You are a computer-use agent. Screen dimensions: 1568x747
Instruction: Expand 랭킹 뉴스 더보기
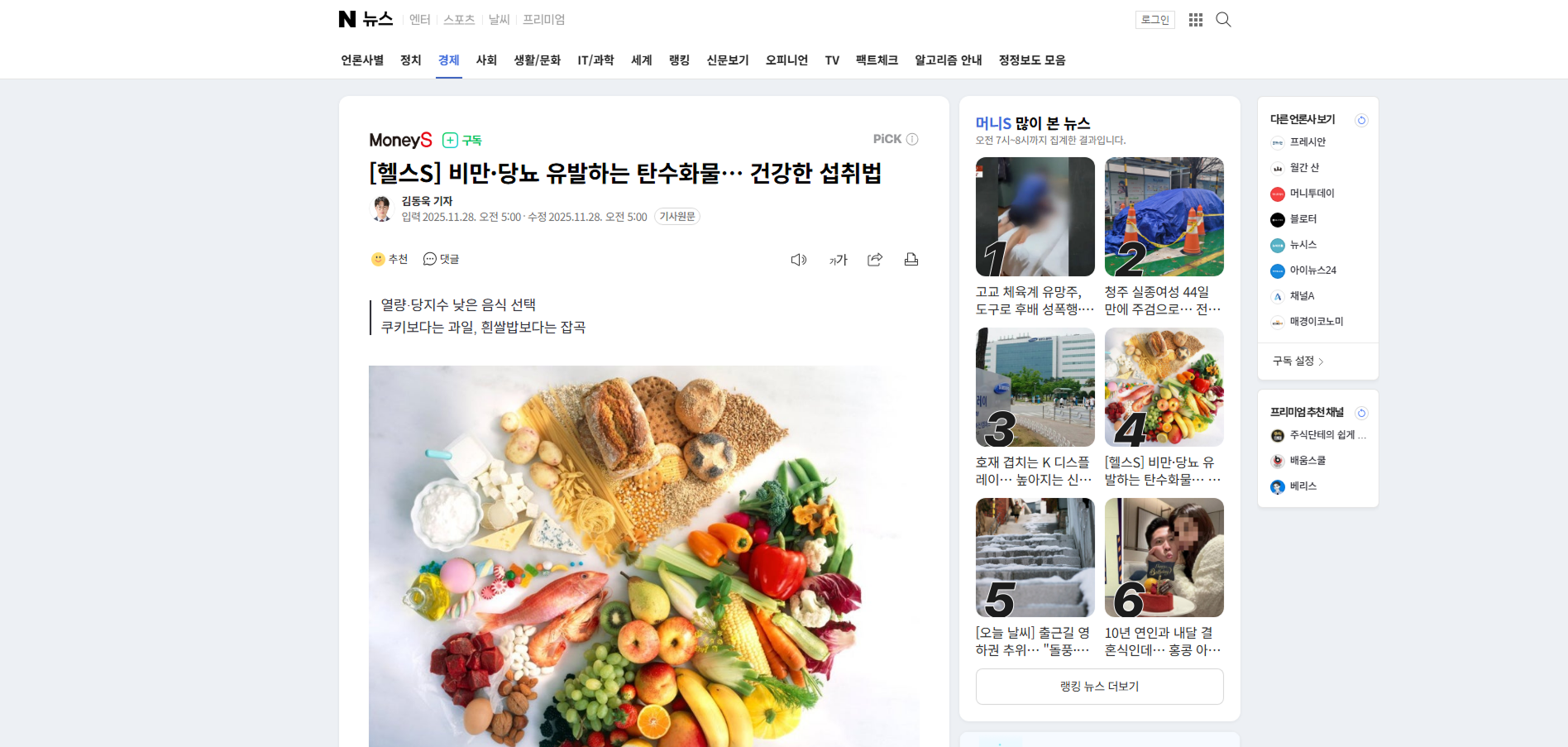coord(1099,687)
